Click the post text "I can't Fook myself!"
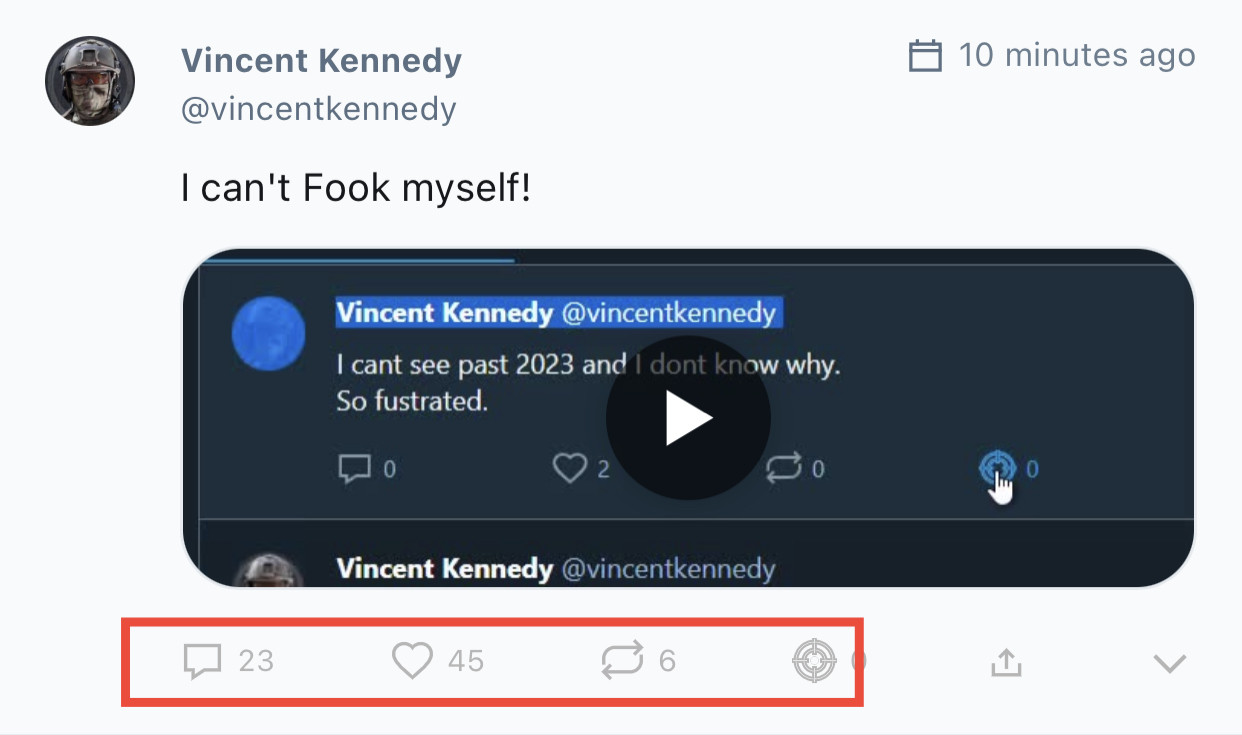 pos(356,187)
